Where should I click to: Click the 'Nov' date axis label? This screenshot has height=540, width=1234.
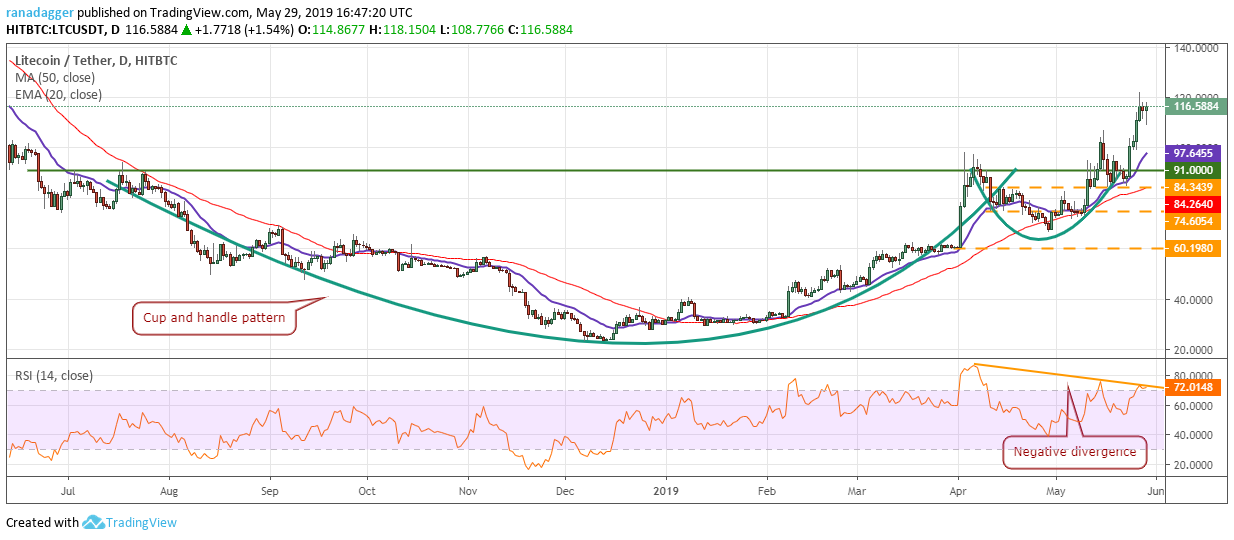pos(467,491)
